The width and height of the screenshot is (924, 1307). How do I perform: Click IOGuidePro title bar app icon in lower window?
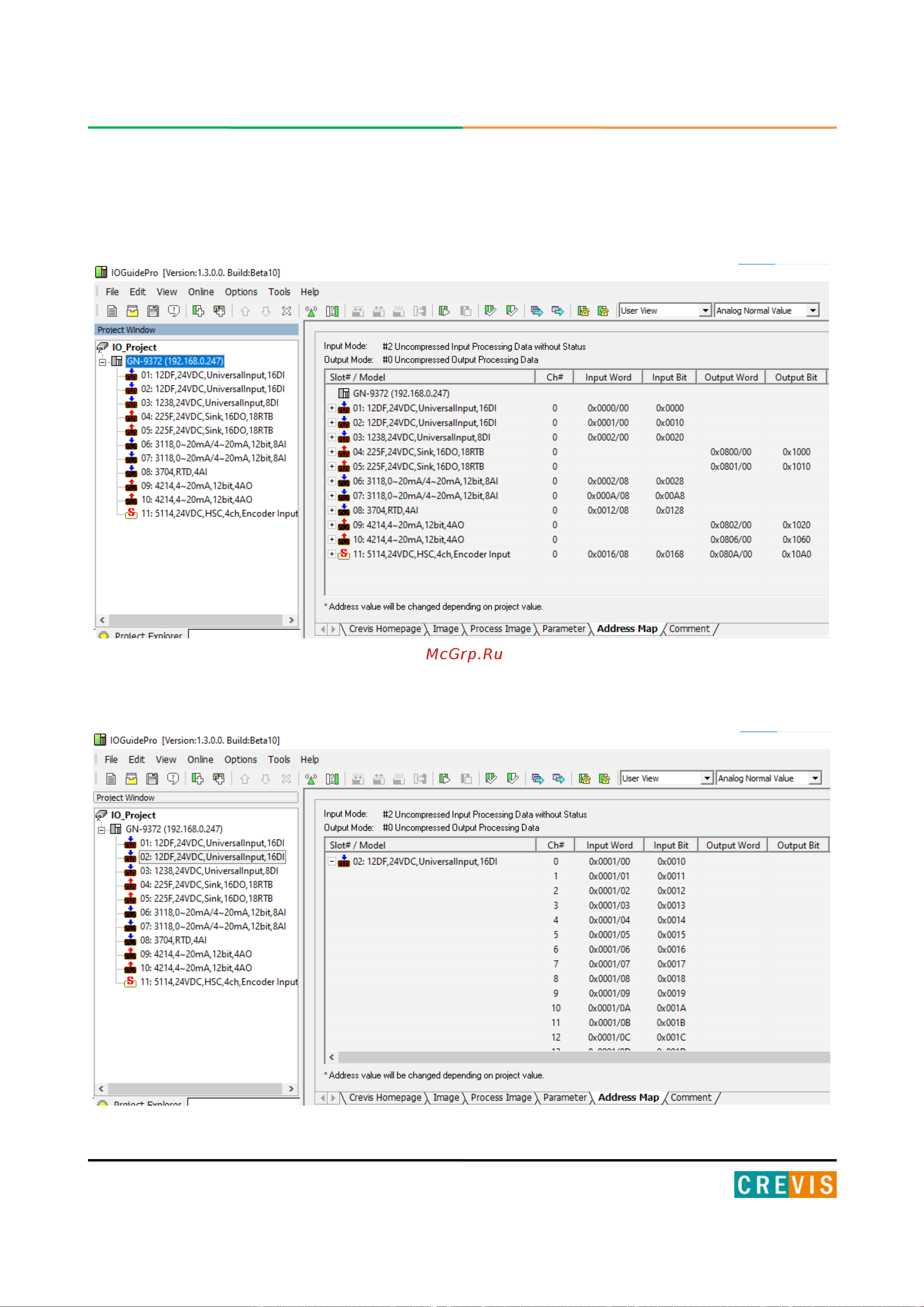click(100, 740)
